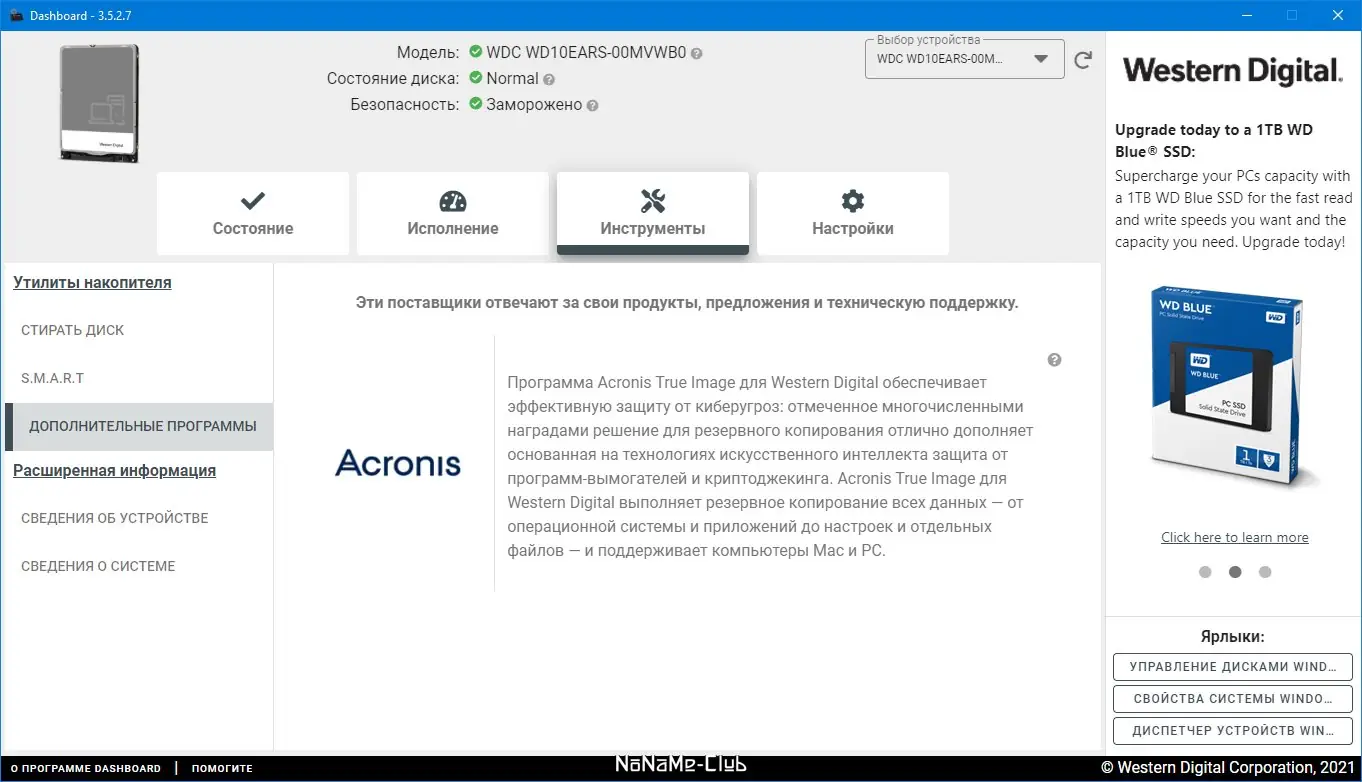Click the 'Эти поставщики отвечают' notice text
Screen dimensions: 1362x782
click(x=687, y=302)
